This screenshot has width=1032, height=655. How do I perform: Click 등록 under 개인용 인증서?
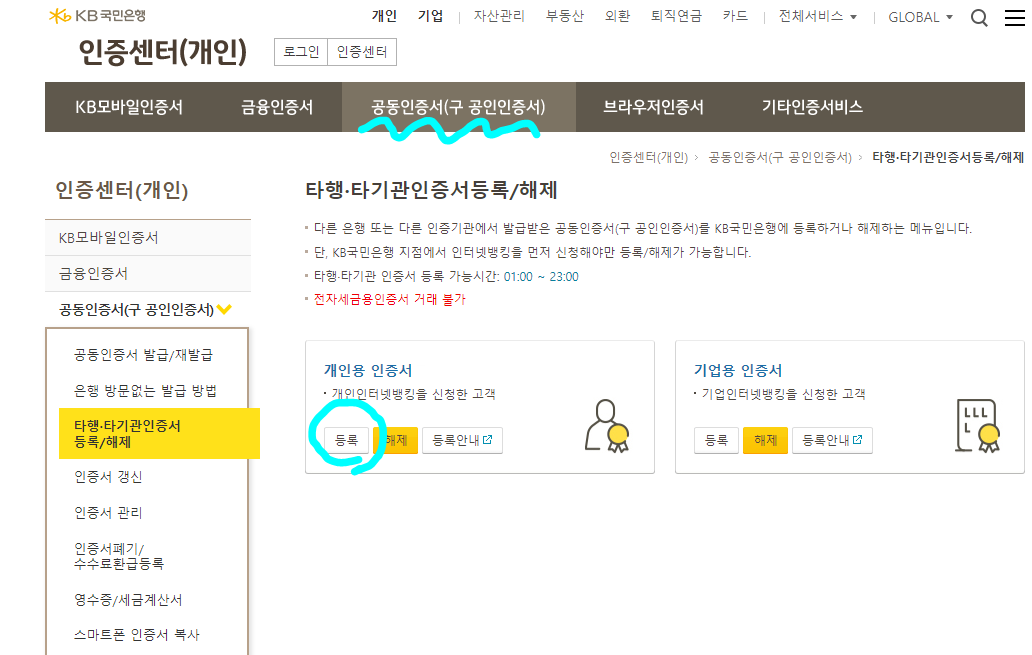pyautogui.click(x=346, y=440)
